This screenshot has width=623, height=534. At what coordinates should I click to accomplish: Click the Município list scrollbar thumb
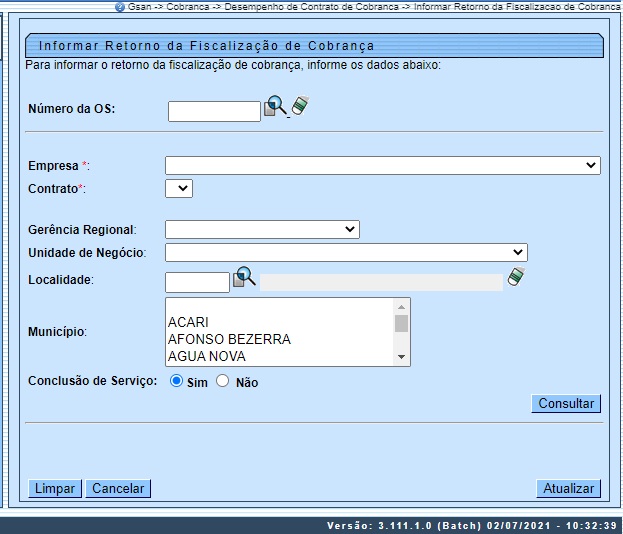click(401, 323)
